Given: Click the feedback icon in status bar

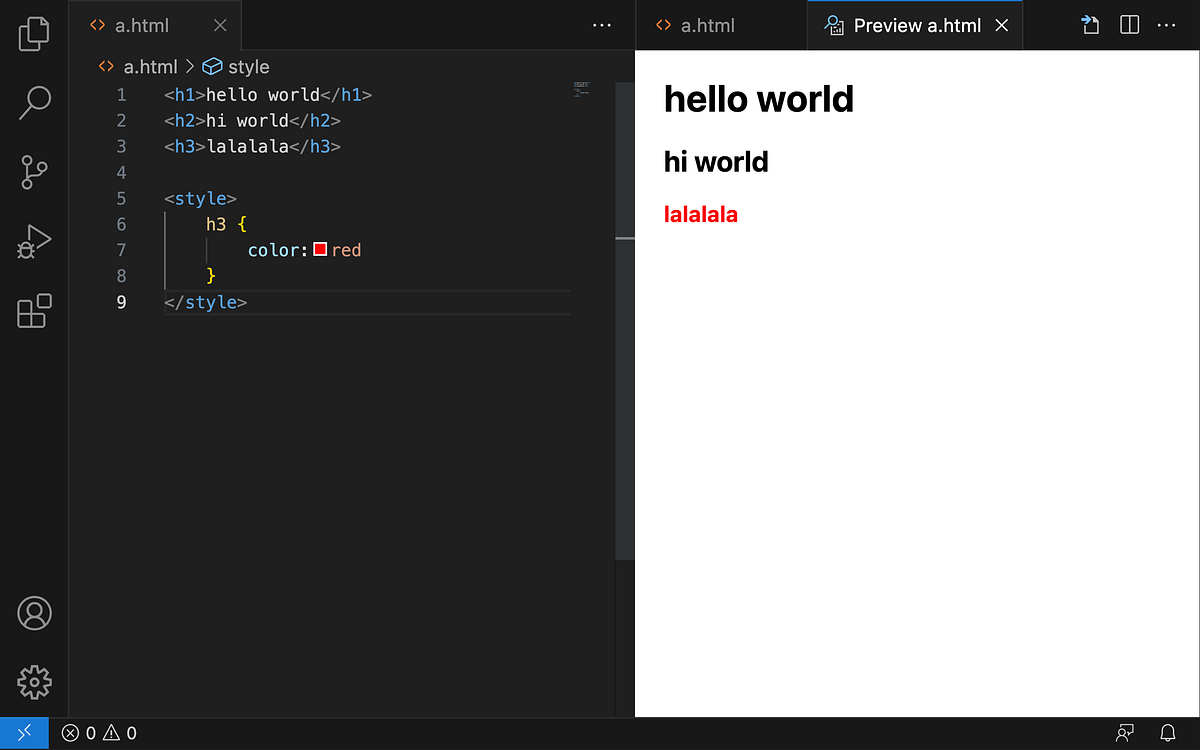Looking at the screenshot, I should [x=1125, y=733].
